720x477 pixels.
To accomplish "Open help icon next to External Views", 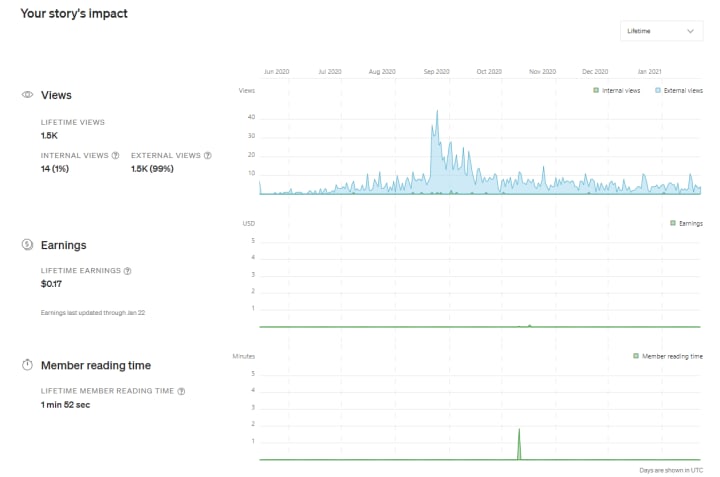I will 208,156.
